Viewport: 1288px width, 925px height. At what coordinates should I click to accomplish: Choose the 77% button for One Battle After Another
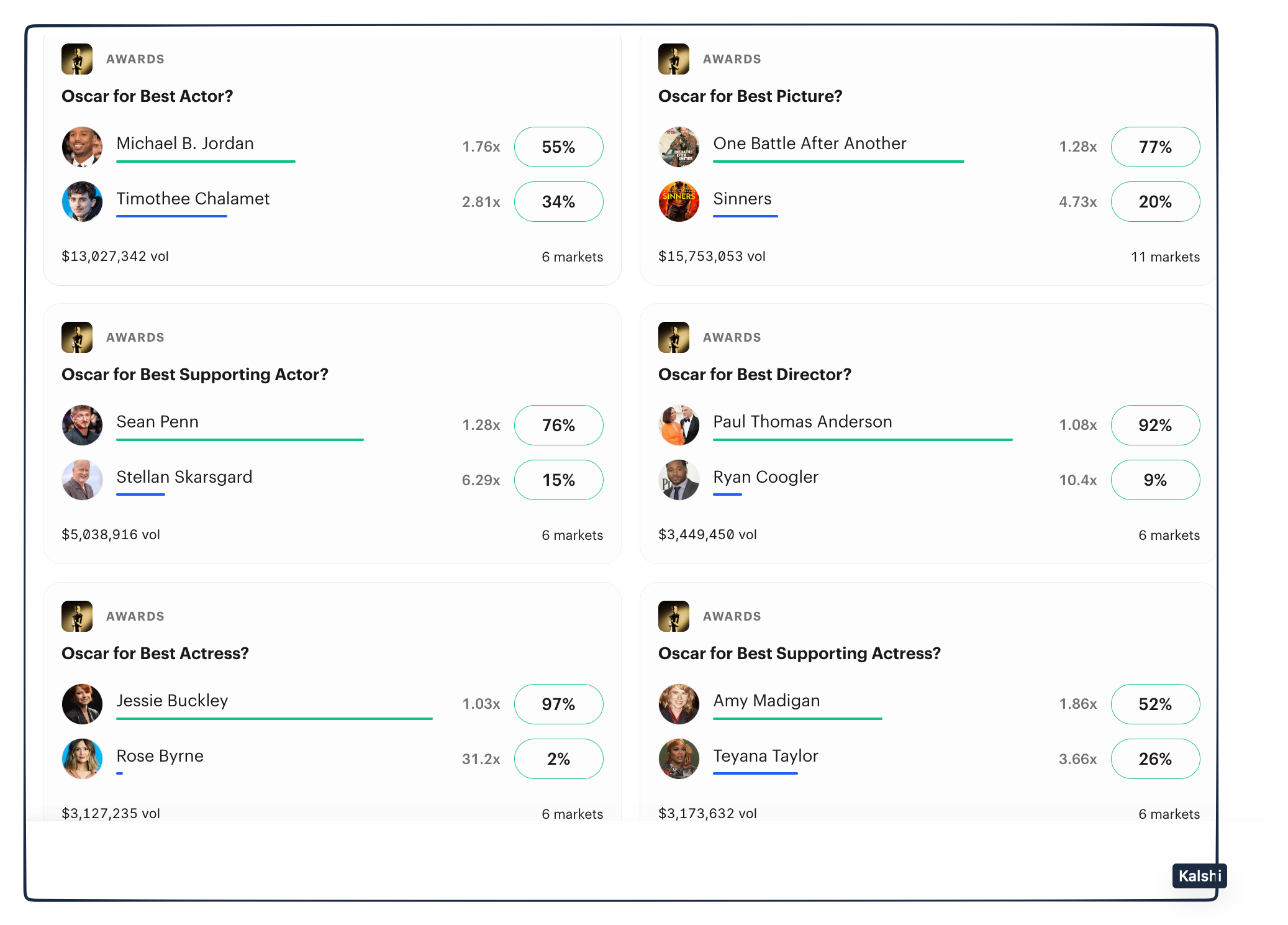pyautogui.click(x=1155, y=147)
